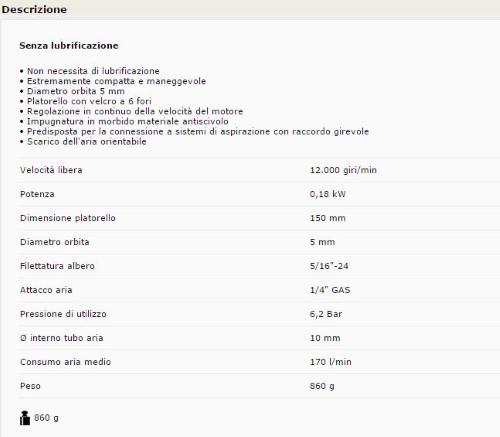Viewport: 500px width, 437px height.
Task: Select the 12.000 giri/min value
Action: [343, 170]
